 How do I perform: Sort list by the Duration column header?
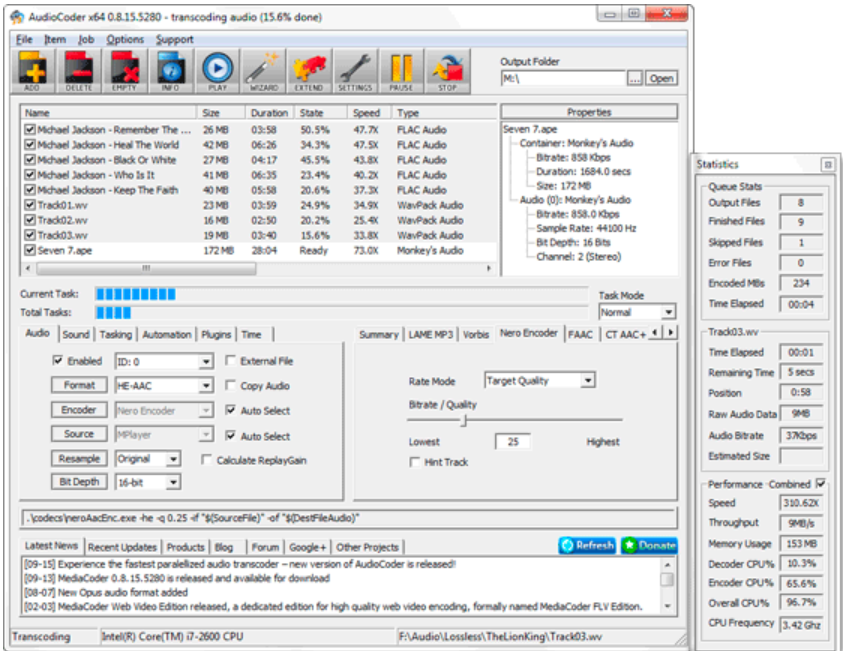tap(269, 113)
